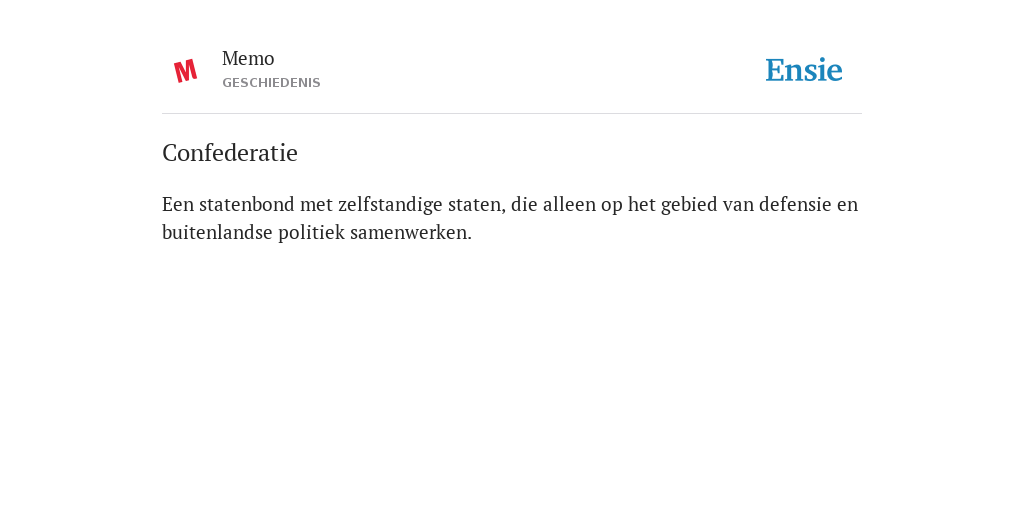The width and height of the screenshot is (1024, 512).
Task: Click the red M Memo logo icon
Action: pos(185,71)
